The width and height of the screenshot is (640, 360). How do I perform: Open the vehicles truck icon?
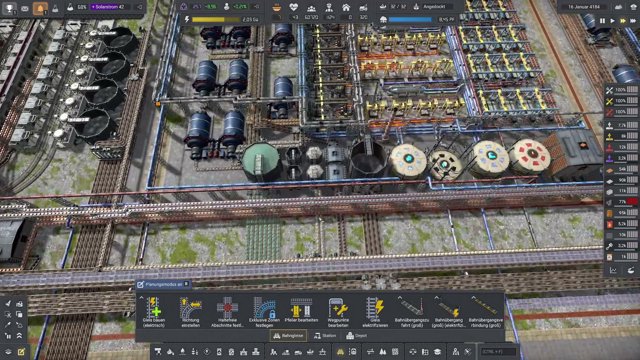[x=363, y=7]
